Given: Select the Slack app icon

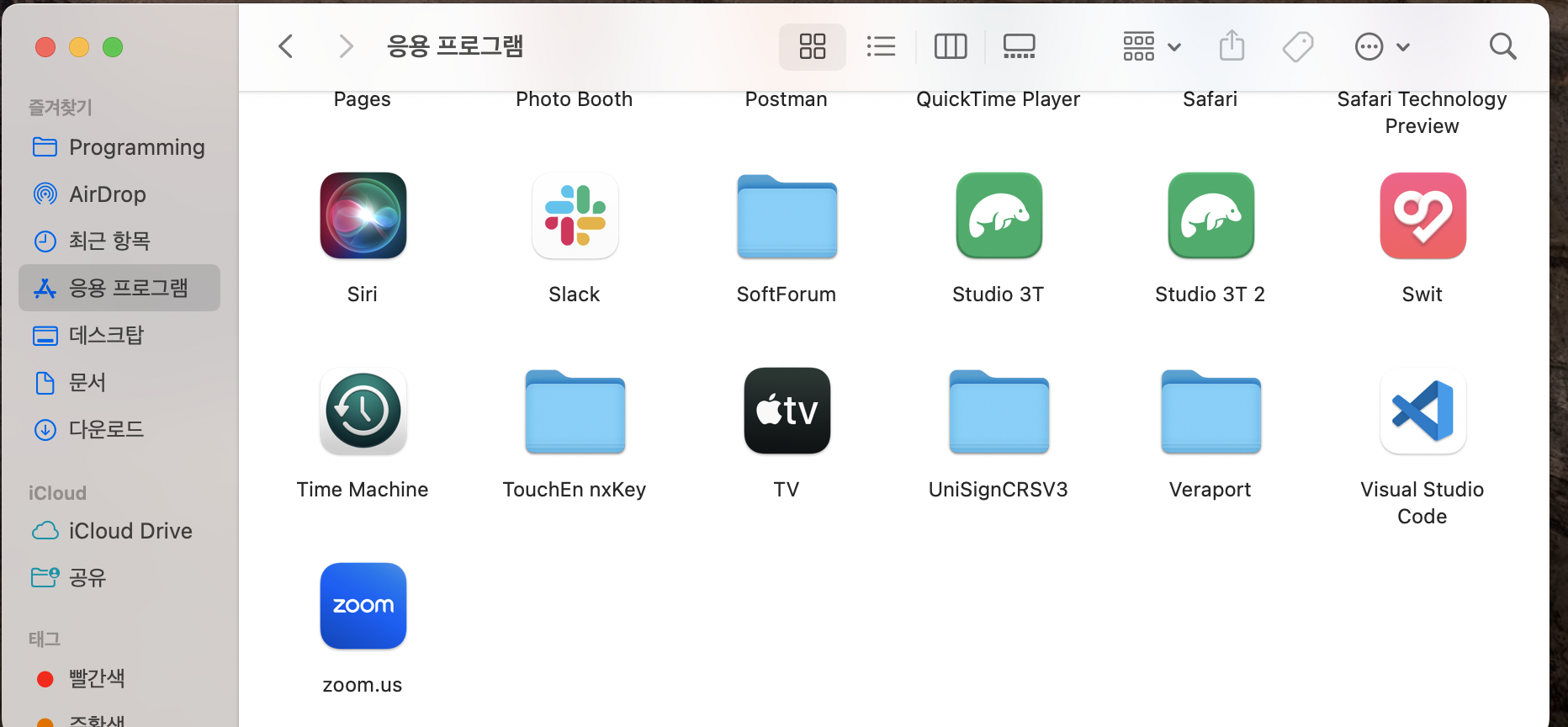Looking at the screenshot, I should (x=575, y=215).
